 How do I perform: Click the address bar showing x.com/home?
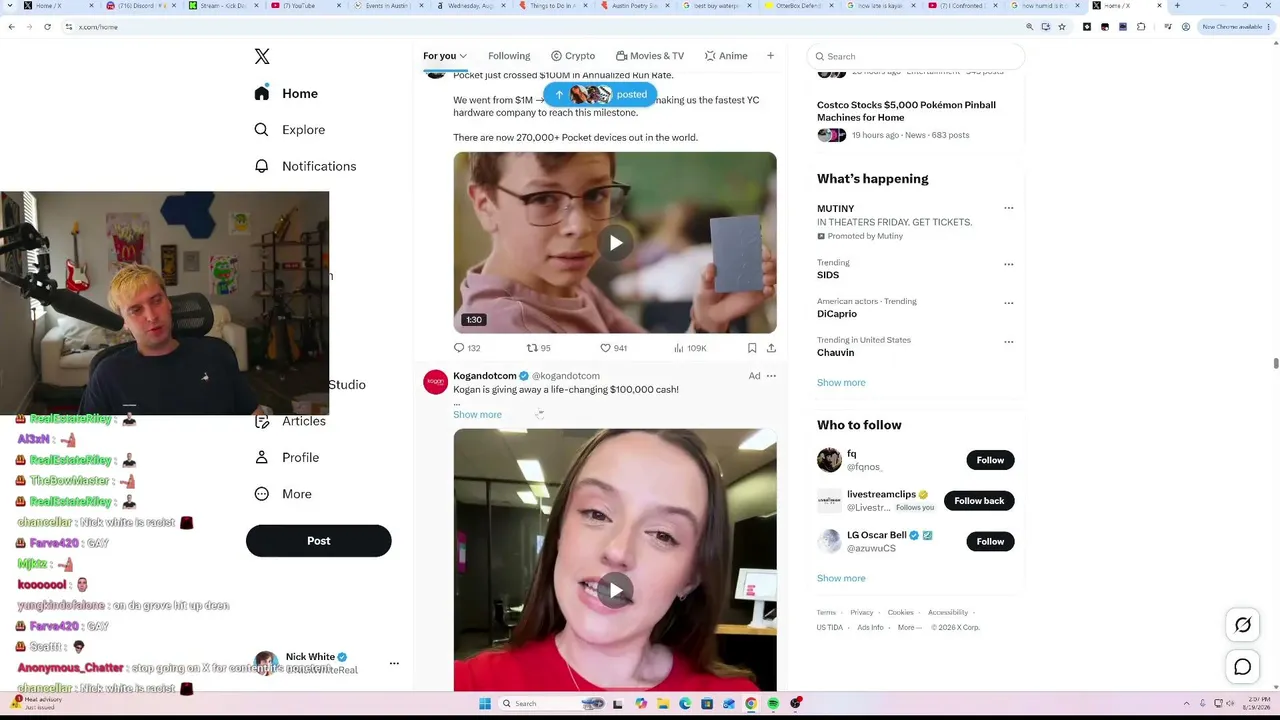coord(540,27)
